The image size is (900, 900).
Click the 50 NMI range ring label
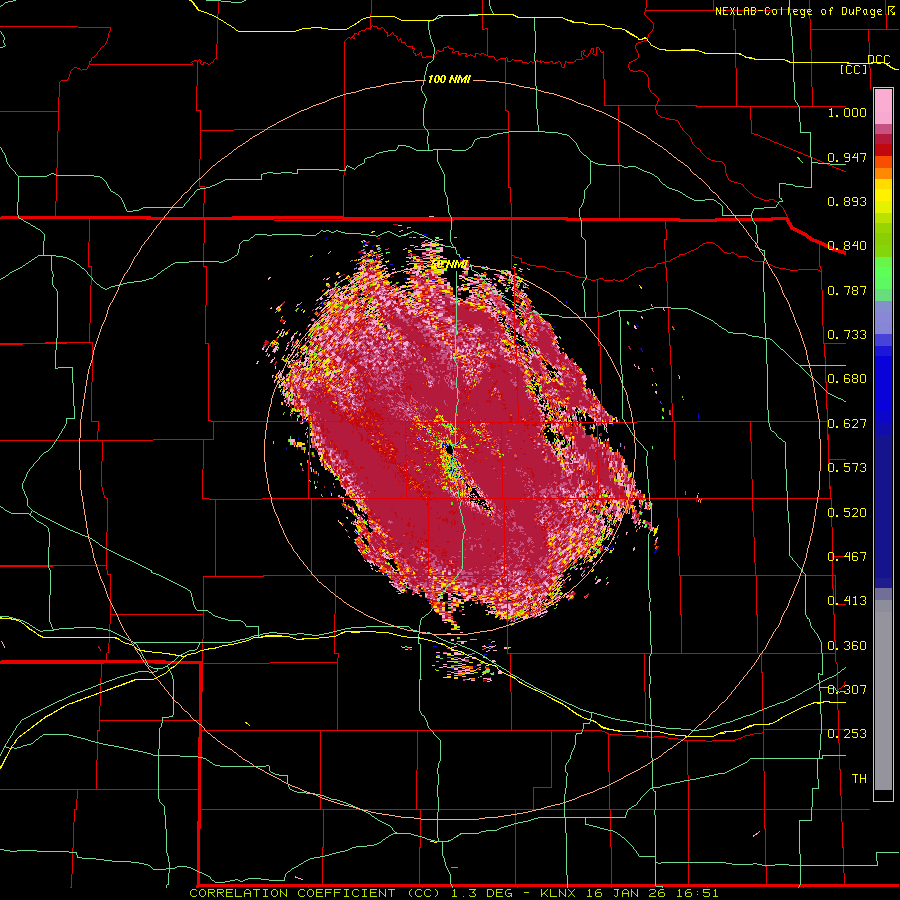pos(449,265)
